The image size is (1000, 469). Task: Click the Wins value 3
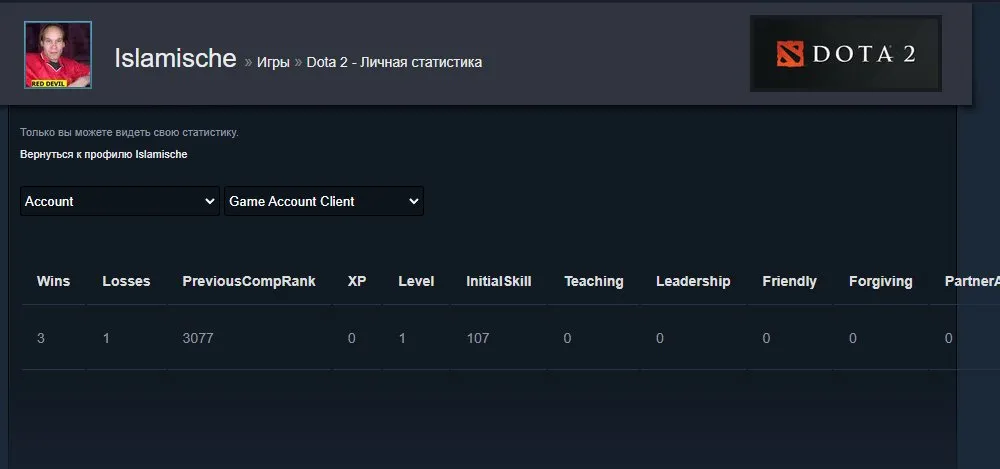pyautogui.click(x=41, y=338)
